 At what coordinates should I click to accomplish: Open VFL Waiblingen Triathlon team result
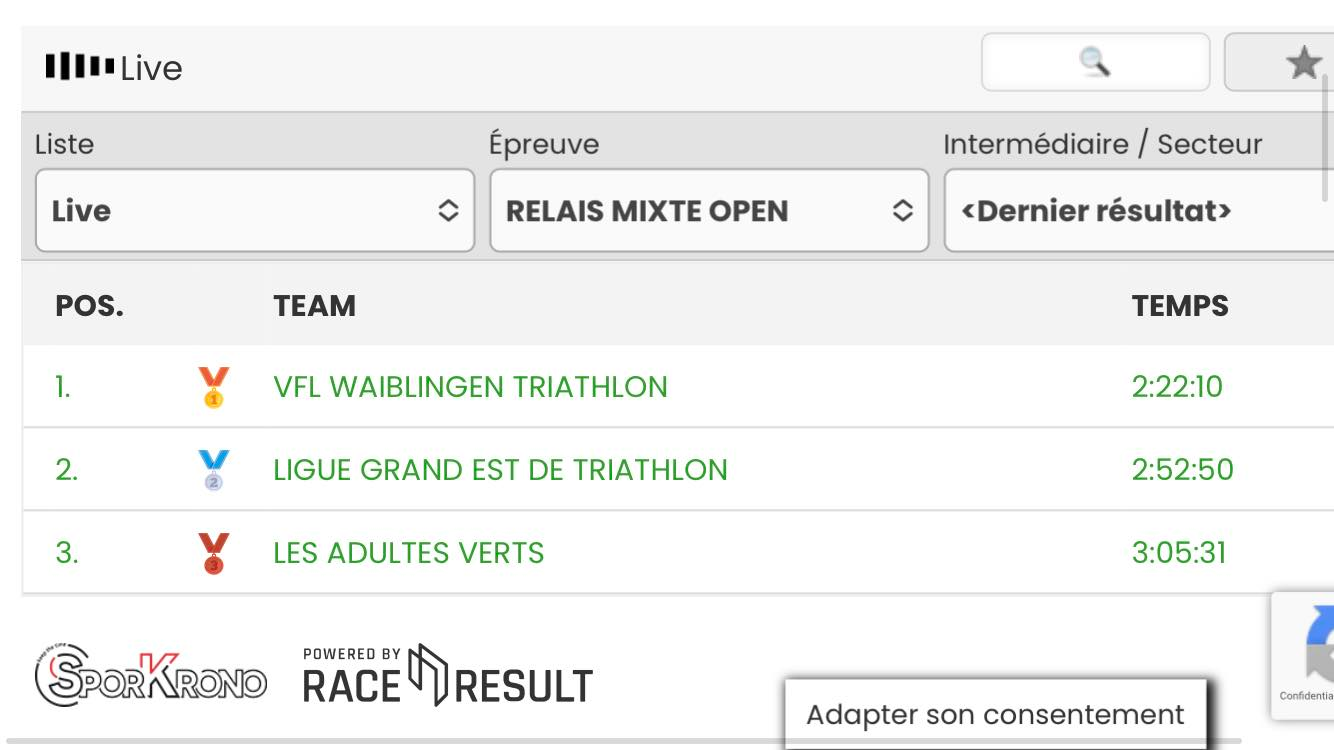[x=470, y=387]
